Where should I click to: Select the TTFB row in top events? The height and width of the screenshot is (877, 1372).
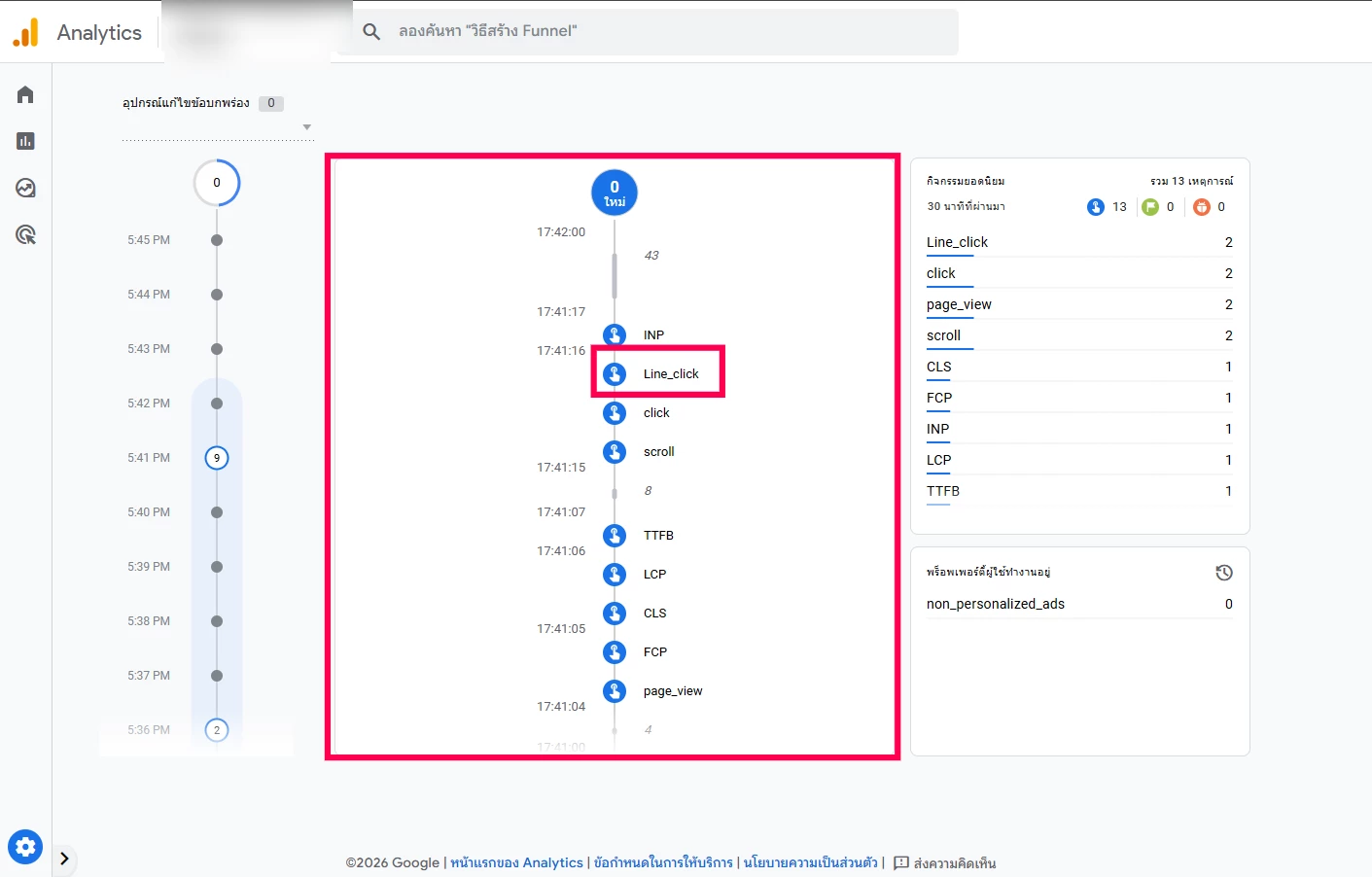pos(1078,491)
